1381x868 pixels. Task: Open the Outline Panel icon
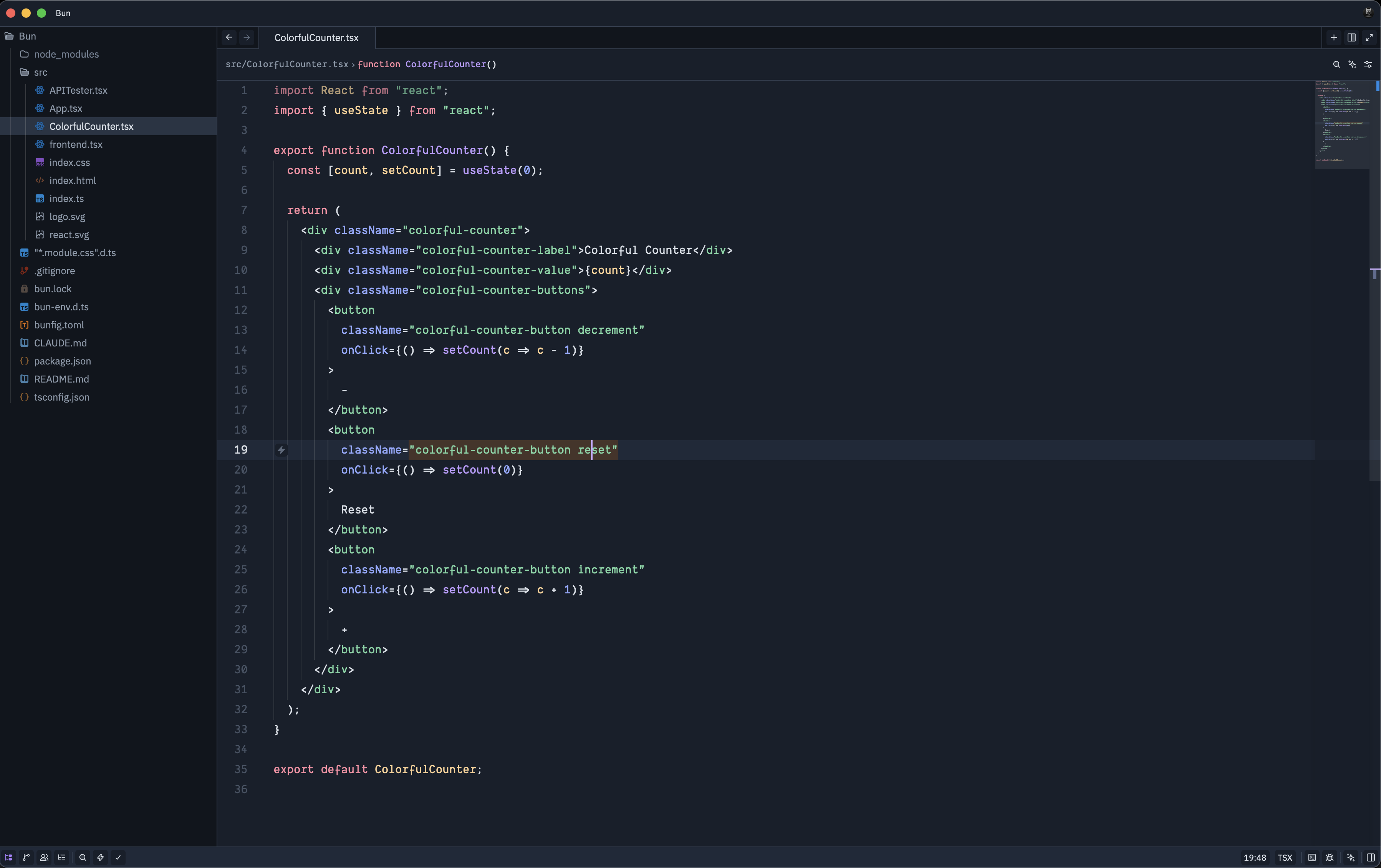[x=62, y=857]
